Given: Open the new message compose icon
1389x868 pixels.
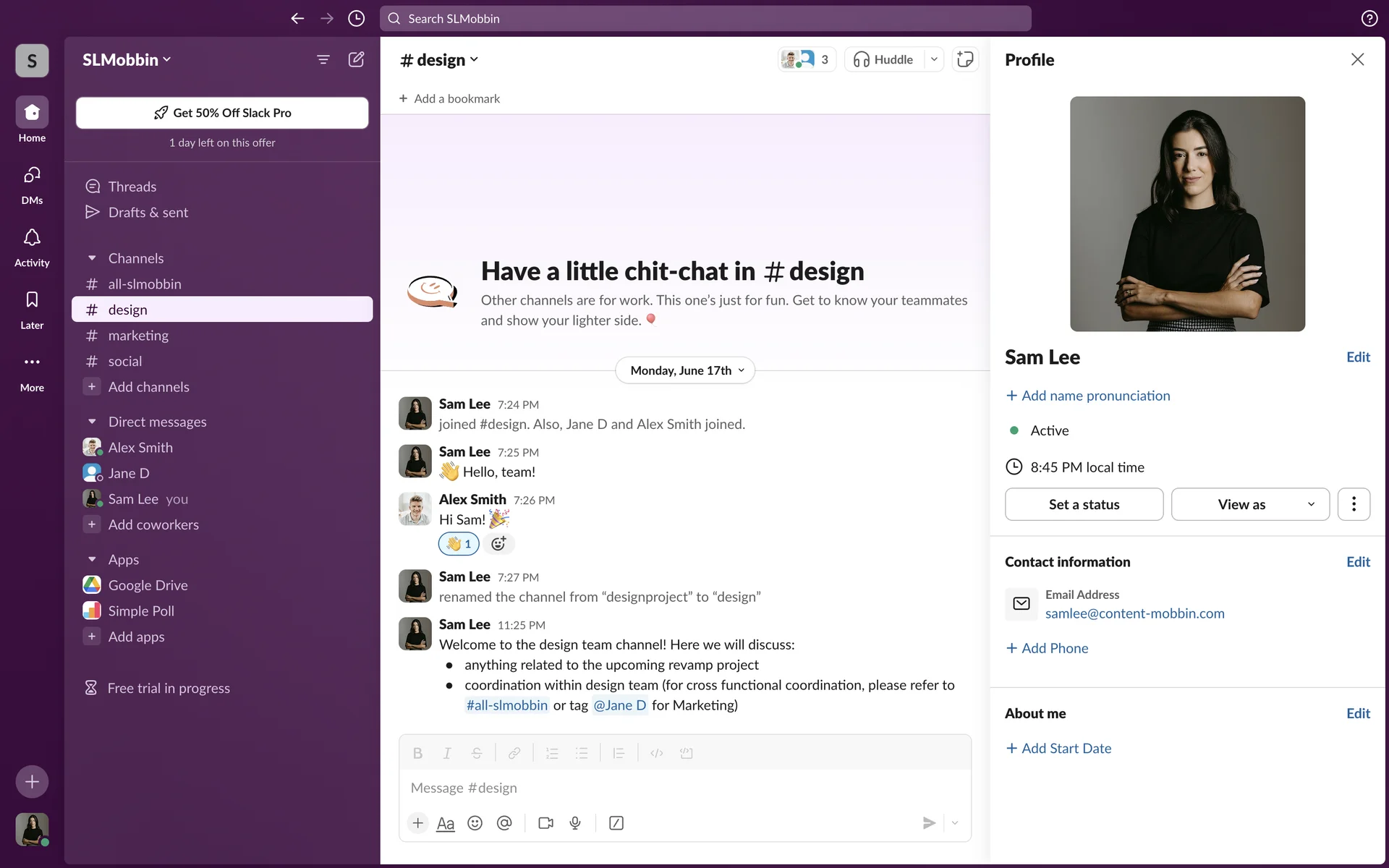Looking at the screenshot, I should [x=356, y=59].
